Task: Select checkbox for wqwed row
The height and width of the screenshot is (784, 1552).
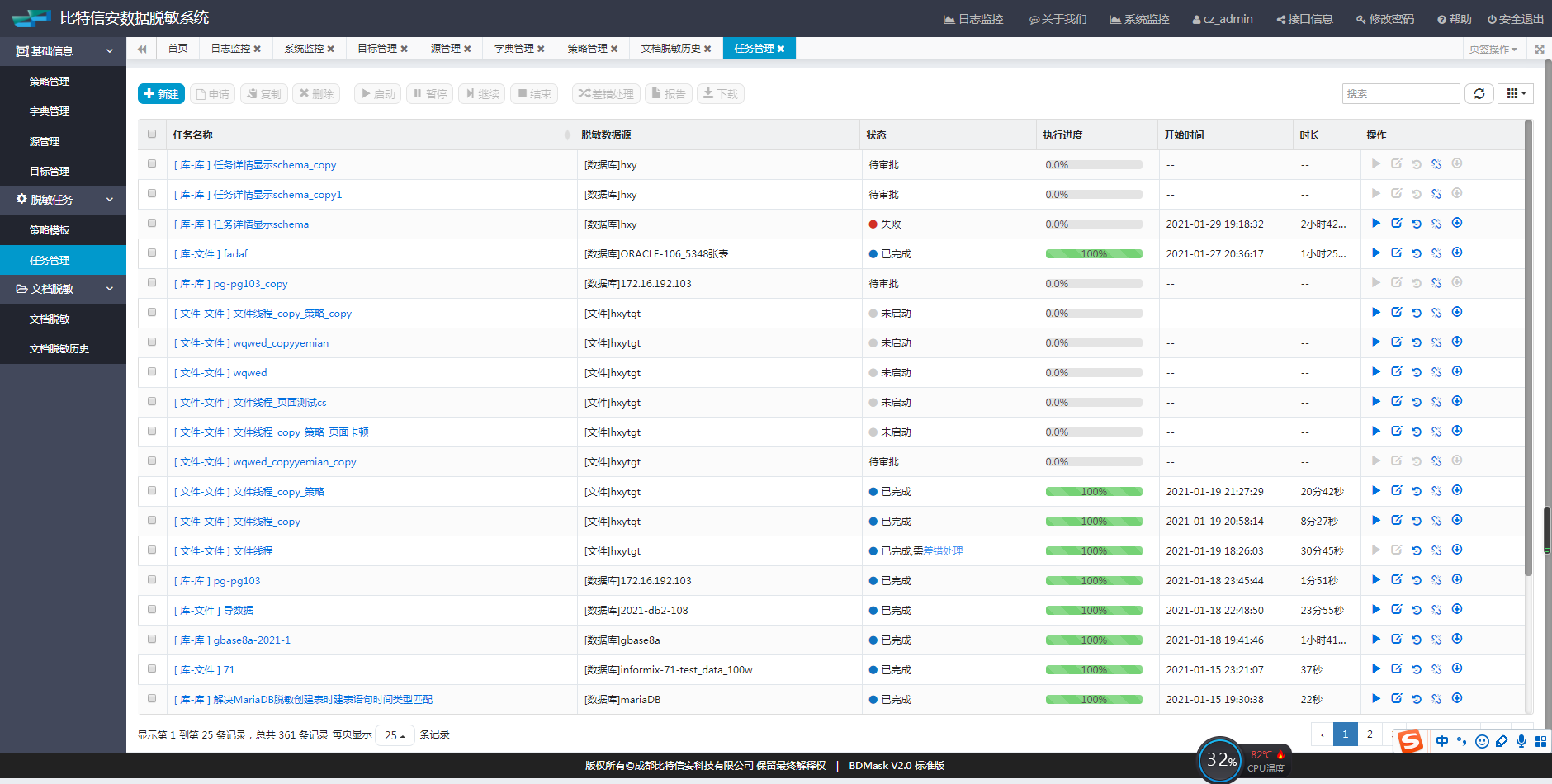Action: pyautogui.click(x=152, y=371)
